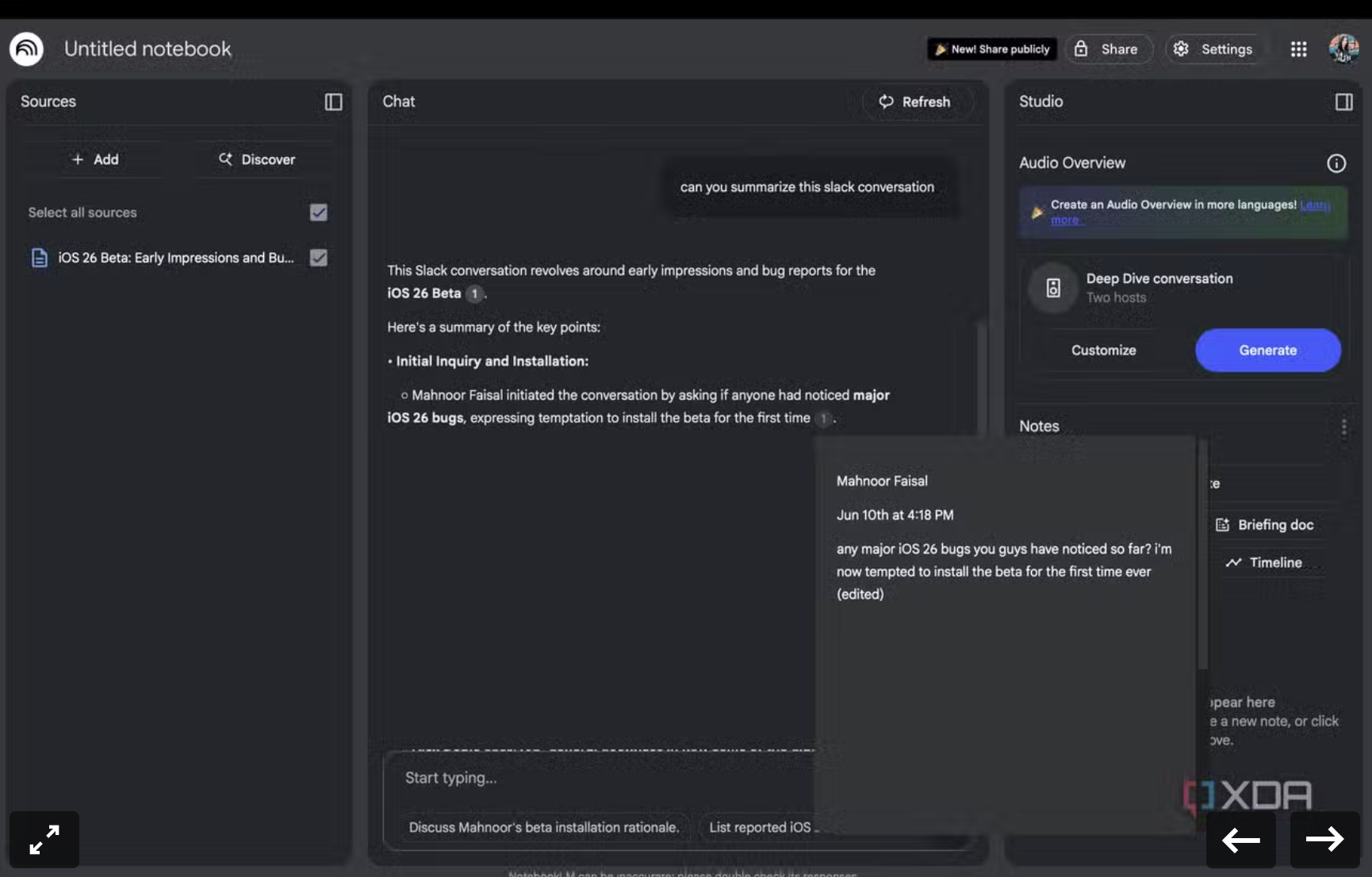Click 'Mahnoor Faisal' name in popup
The height and width of the screenshot is (877, 1372).
click(882, 481)
